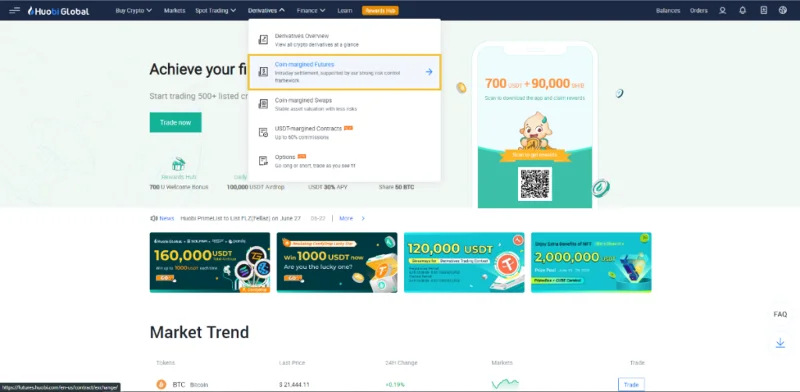The width and height of the screenshot is (800, 392).
Task: Click the Rewards Hub gift icon
Action: tap(179, 164)
